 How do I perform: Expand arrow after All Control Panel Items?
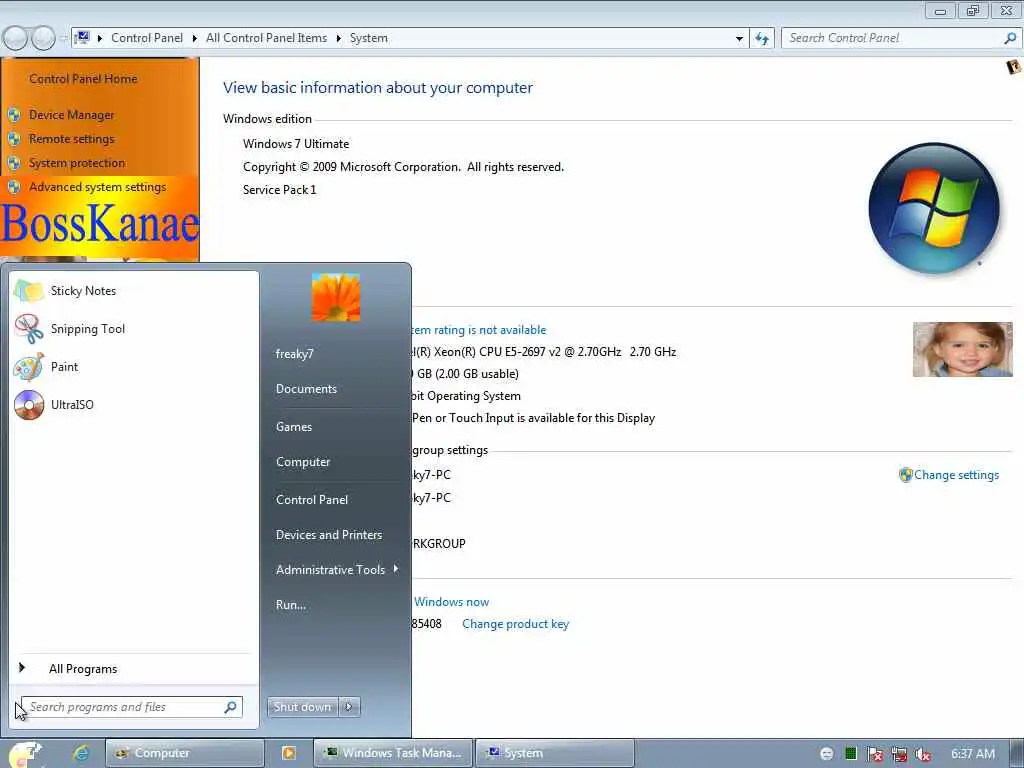click(338, 39)
